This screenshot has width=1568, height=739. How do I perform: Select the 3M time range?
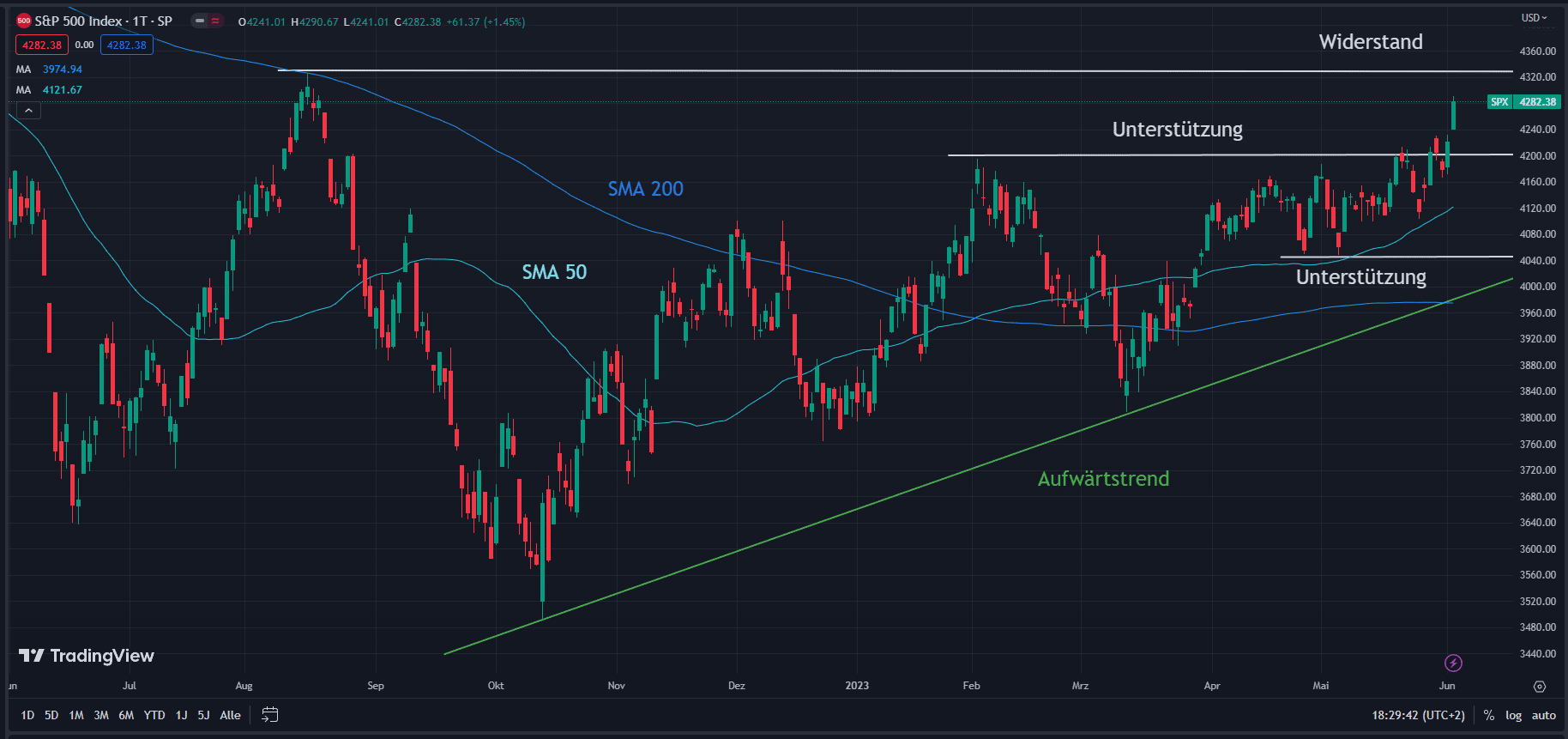pos(101,715)
